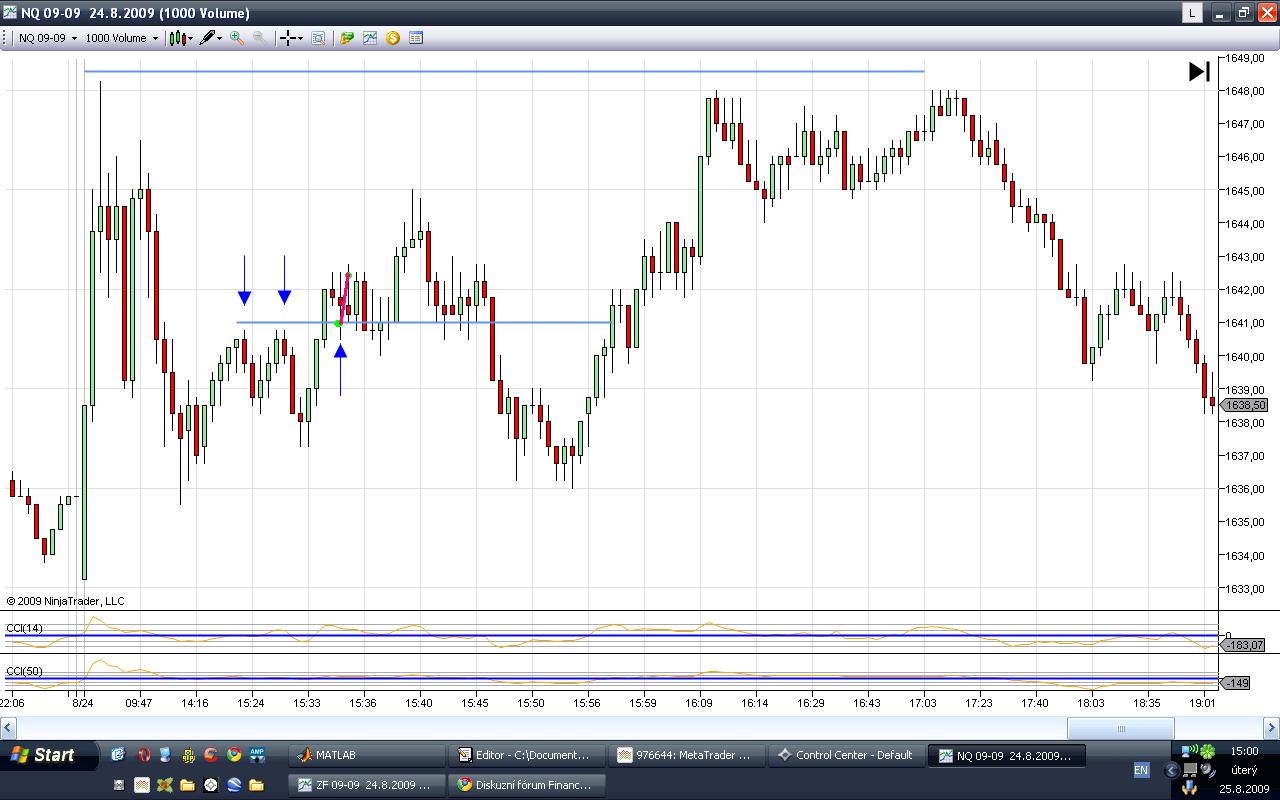1280x800 pixels.
Task: Click the red-orange swirl quick launch icon
Action: tap(211, 755)
